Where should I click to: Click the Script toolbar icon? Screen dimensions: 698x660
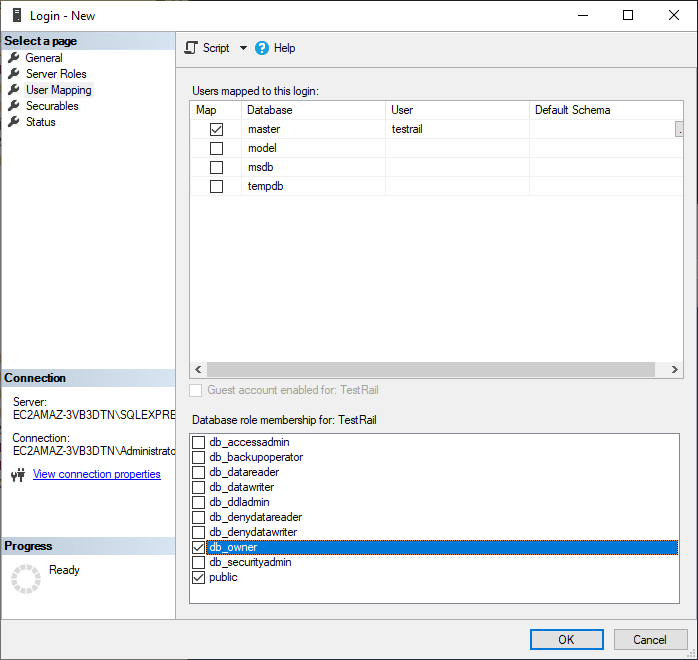(192, 48)
